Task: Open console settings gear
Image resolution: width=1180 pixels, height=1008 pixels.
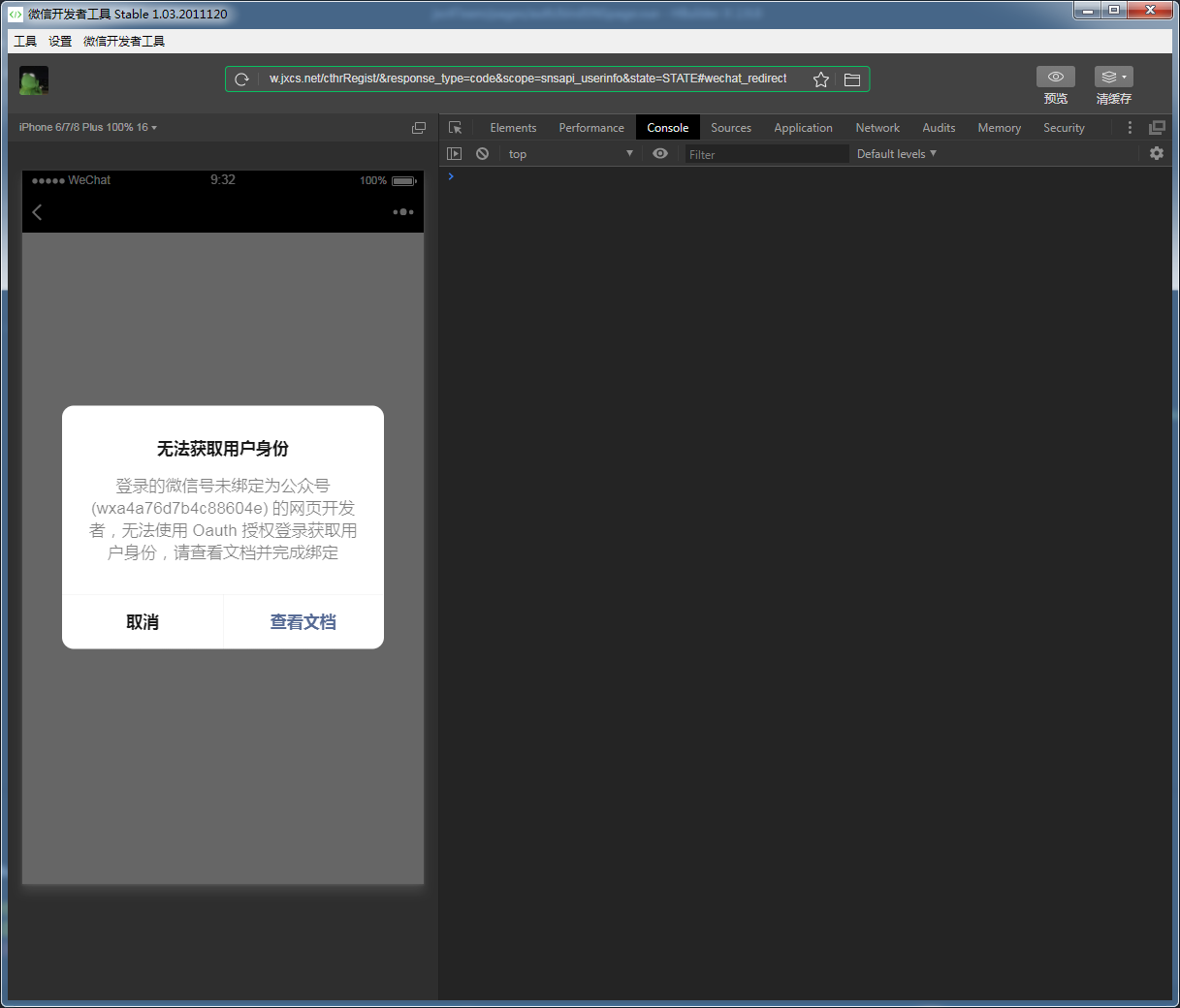Action: pos(1157,153)
